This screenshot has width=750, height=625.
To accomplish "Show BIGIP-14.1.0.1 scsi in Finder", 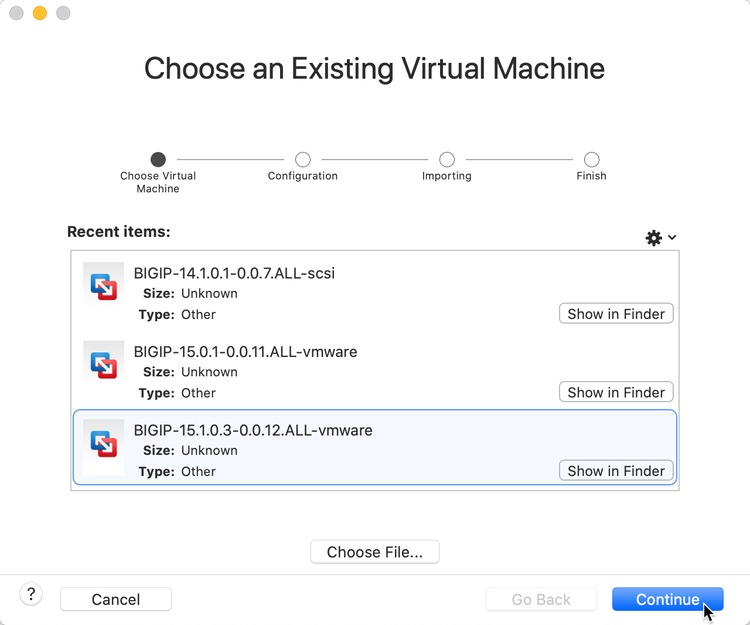I will coord(616,314).
